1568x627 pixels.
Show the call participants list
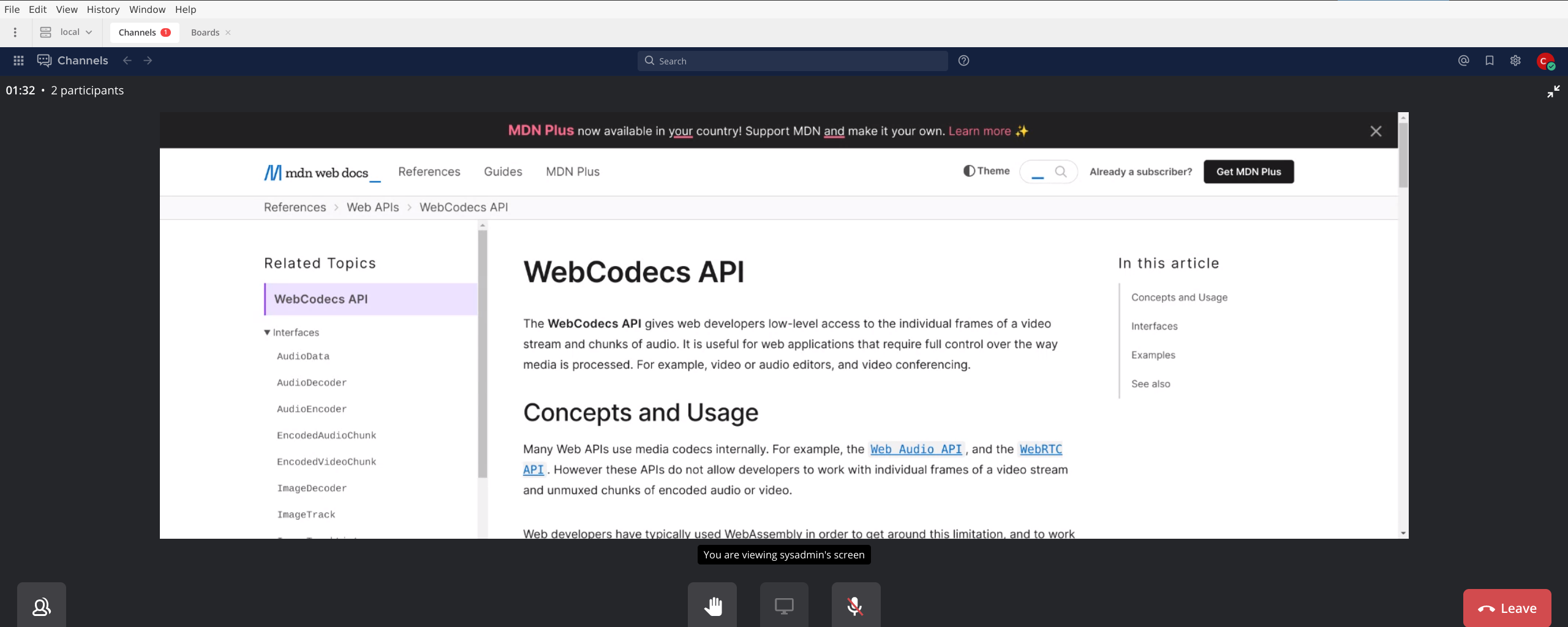click(41, 606)
